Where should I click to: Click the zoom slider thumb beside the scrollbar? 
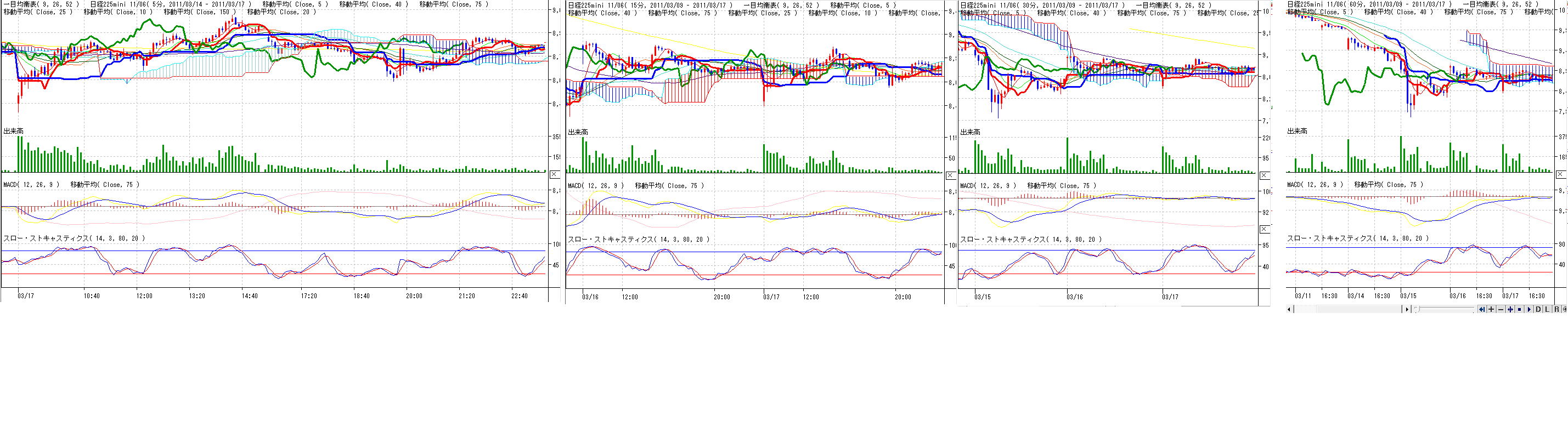[1417, 309]
